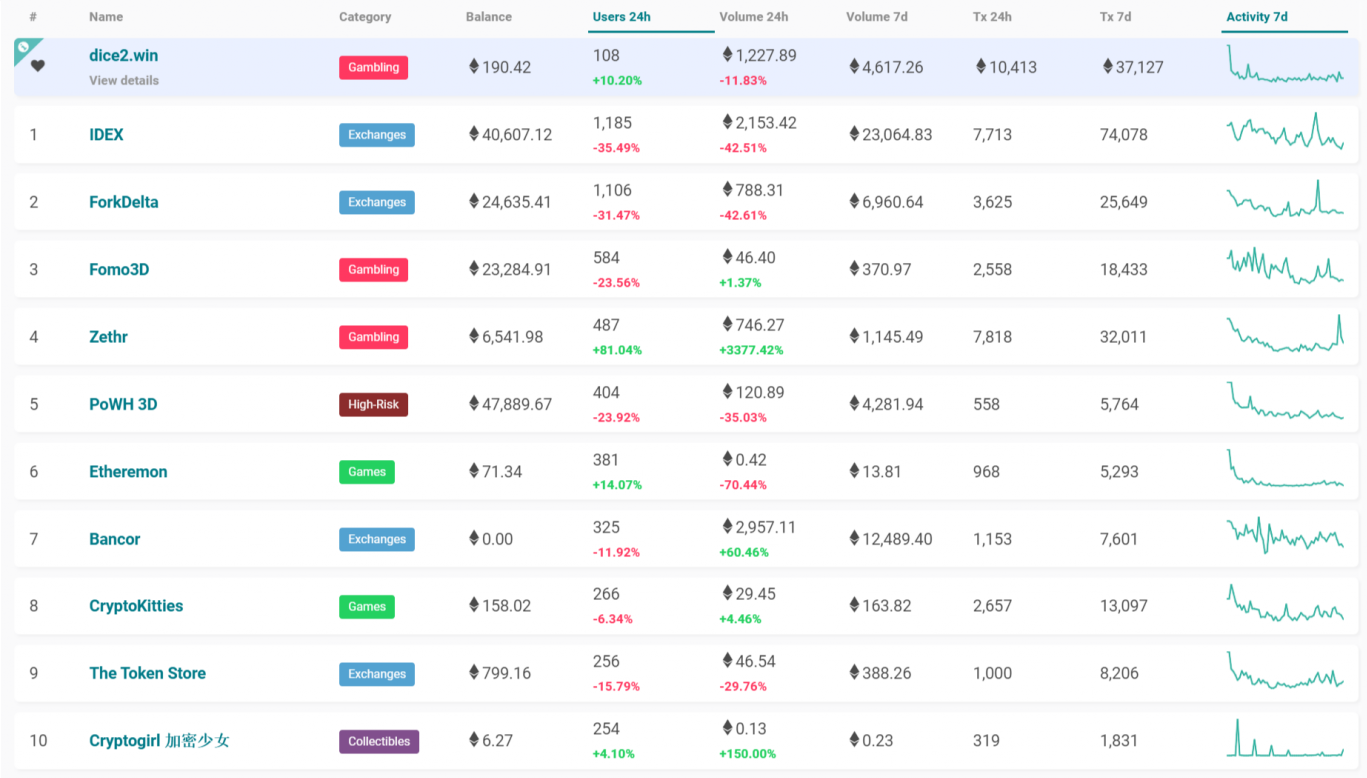Click the Zethr activity chart thumbnail
Viewport: 1367px width, 778px height.
(x=1285, y=336)
